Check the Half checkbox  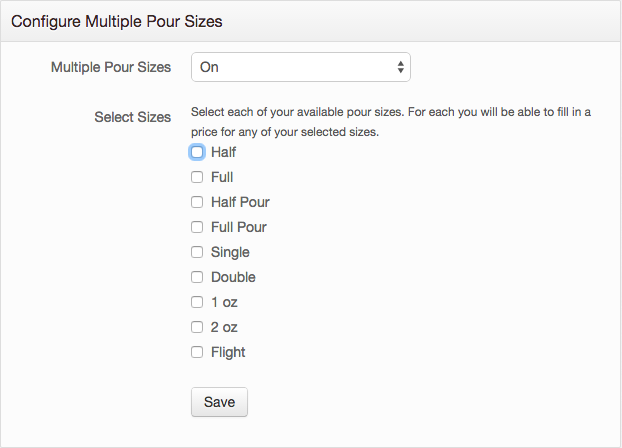point(197,152)
